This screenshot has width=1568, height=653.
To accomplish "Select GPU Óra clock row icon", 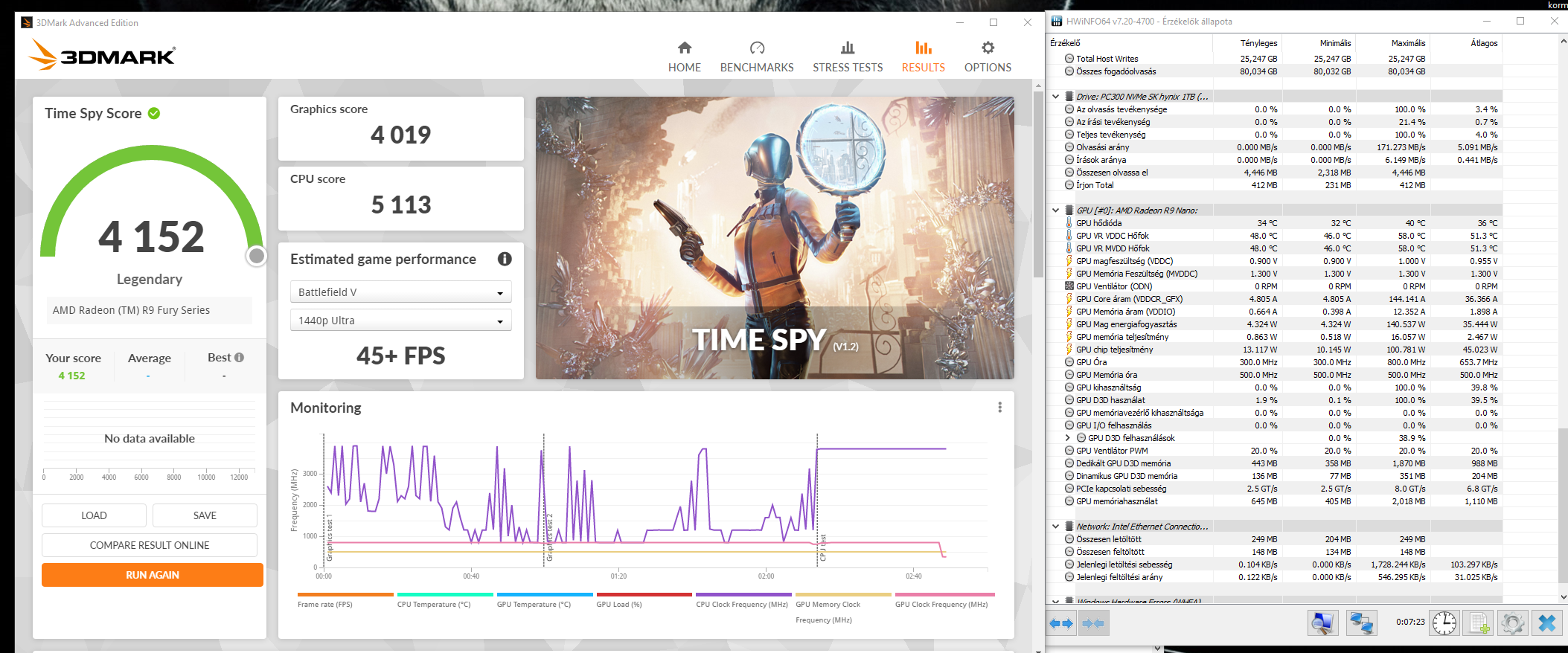I will [1069, 362].
